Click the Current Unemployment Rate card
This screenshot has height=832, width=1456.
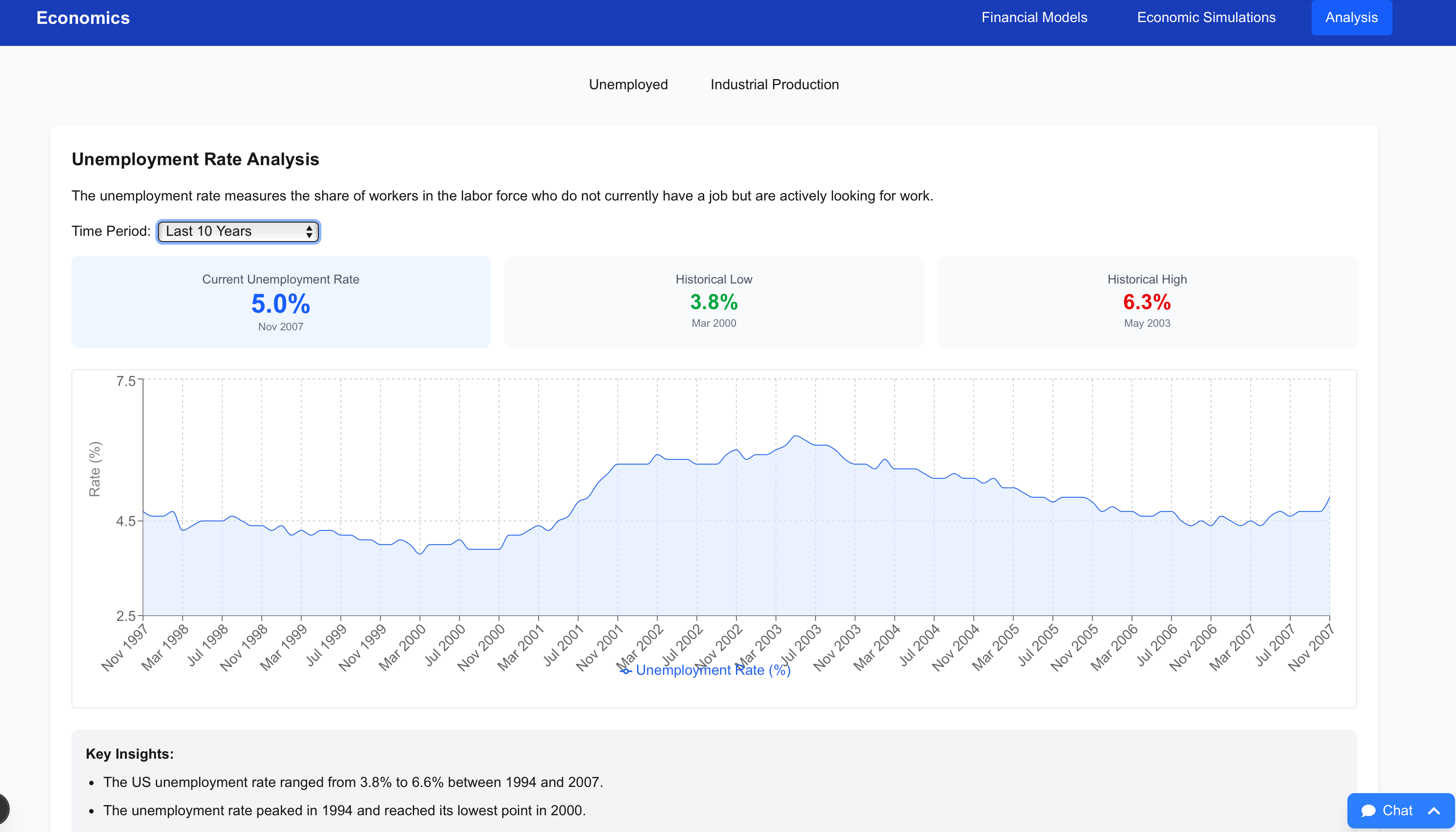click(x=280, y=302)
